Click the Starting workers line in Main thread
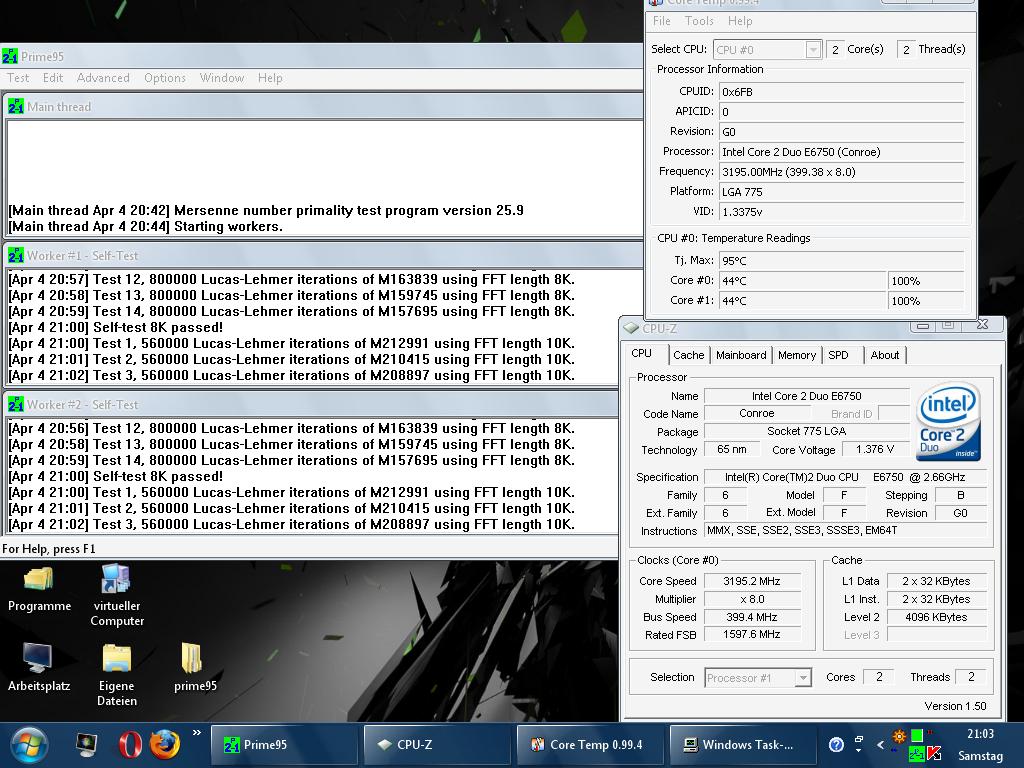Image resolution: width=1024 pixels, height=768 pixels. [146, 227]
